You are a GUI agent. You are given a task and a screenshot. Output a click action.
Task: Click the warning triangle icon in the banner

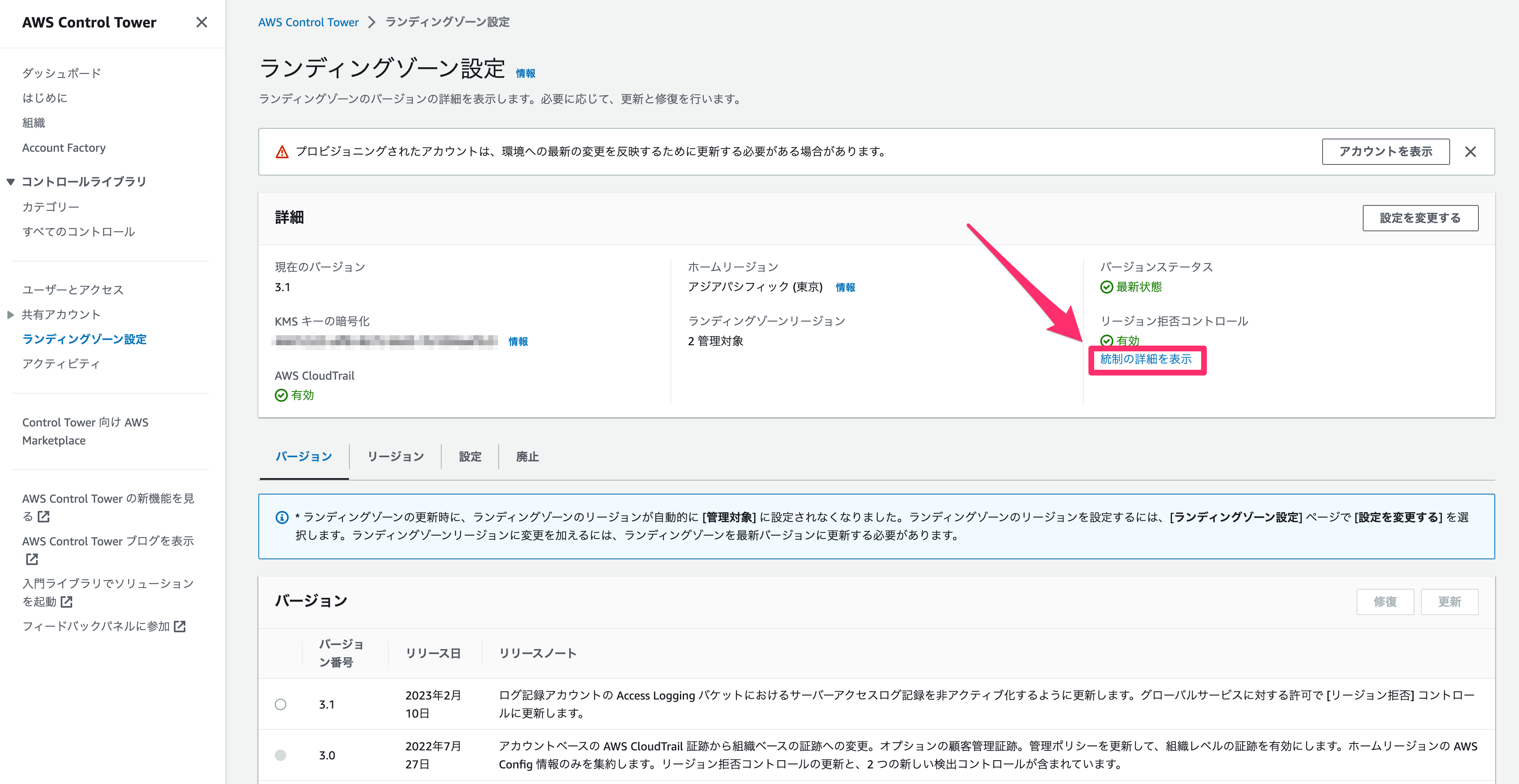(x=283, y=152)
